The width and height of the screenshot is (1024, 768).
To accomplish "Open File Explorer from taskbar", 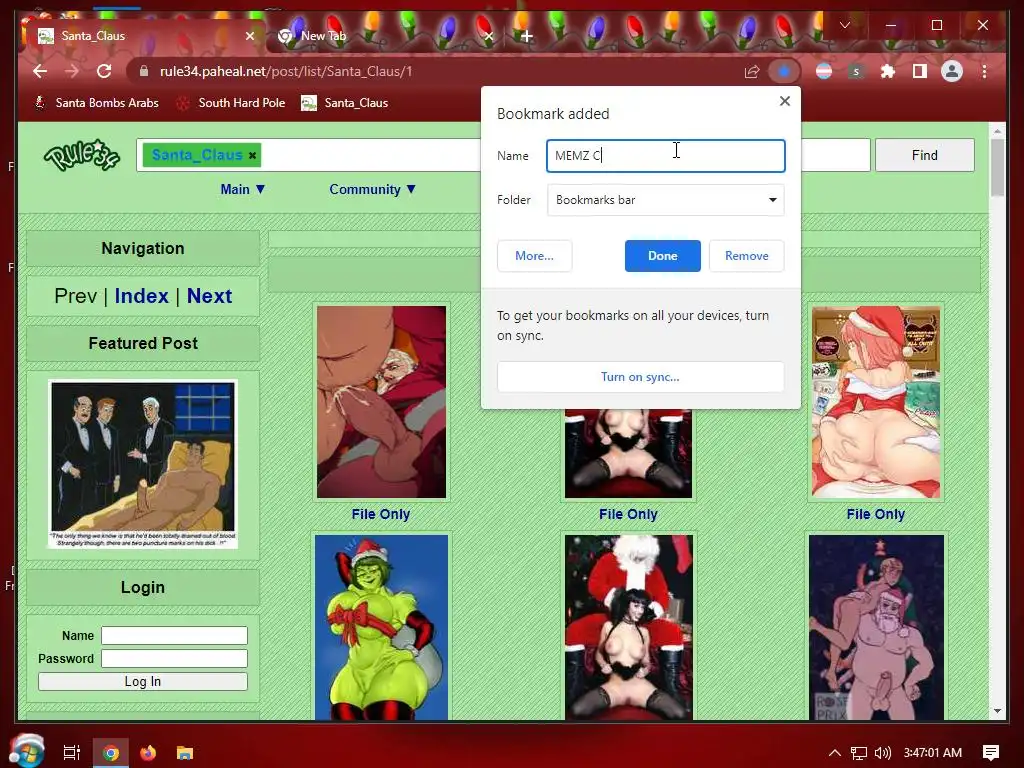I will [185, 753].
